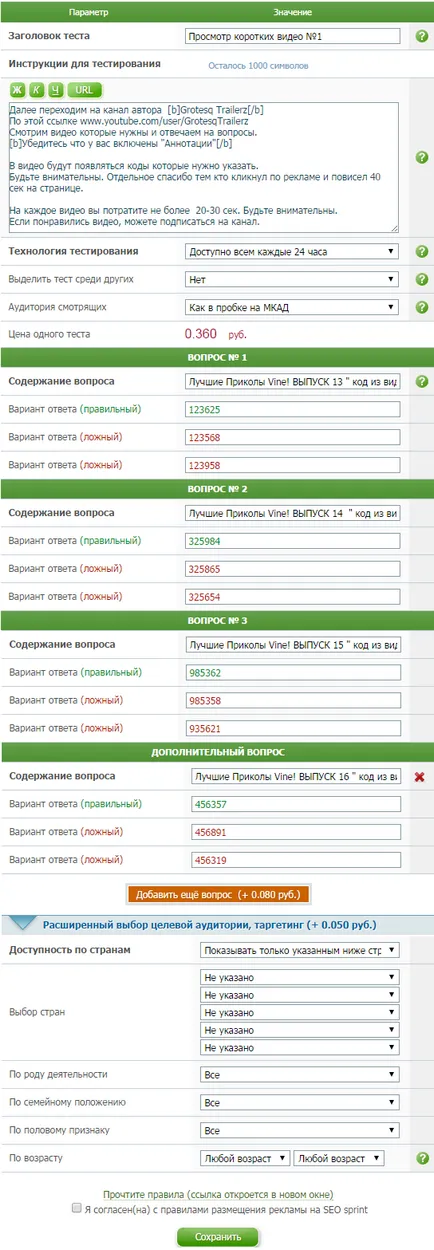
Task: Open the Прочтите правила link
Action: (x=217, y=1194)
